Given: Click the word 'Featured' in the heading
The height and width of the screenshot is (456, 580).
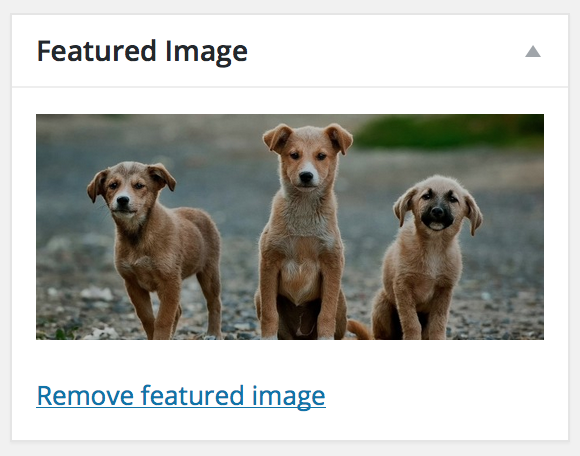Looking at the screenshot, I should (x=96, y=51).
